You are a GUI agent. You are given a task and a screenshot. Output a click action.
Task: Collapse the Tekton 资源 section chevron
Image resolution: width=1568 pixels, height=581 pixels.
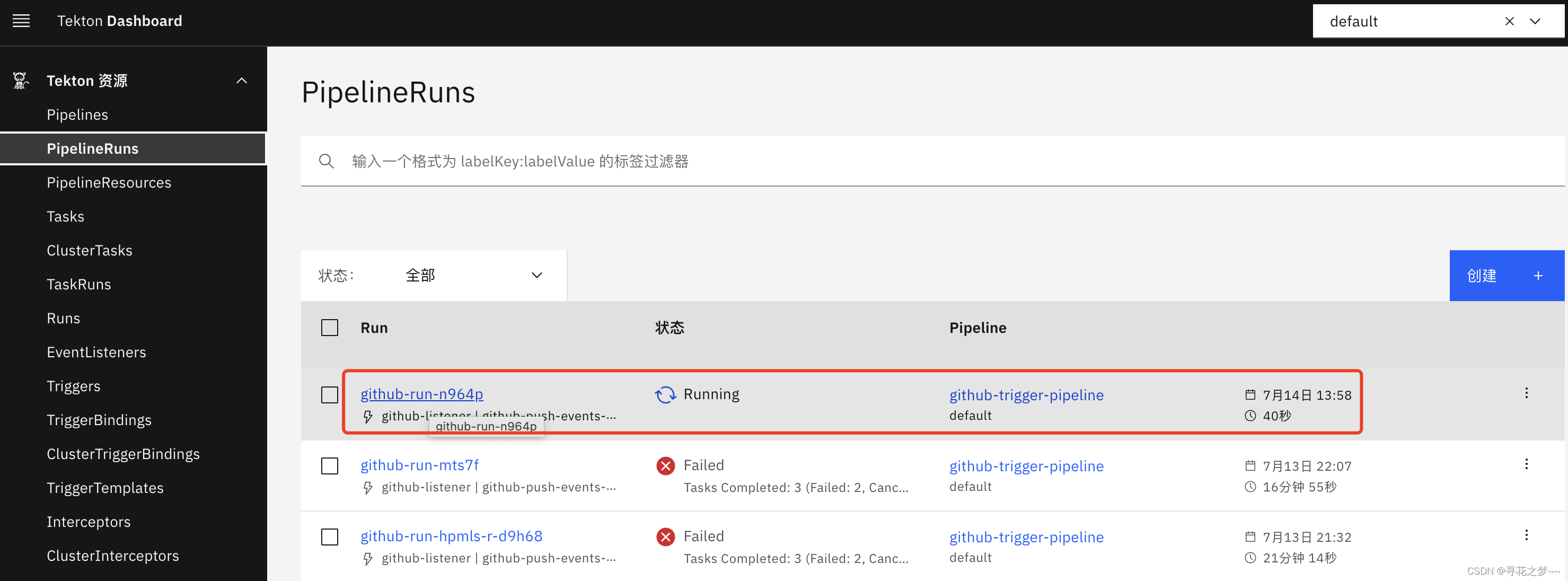point(242,81)
